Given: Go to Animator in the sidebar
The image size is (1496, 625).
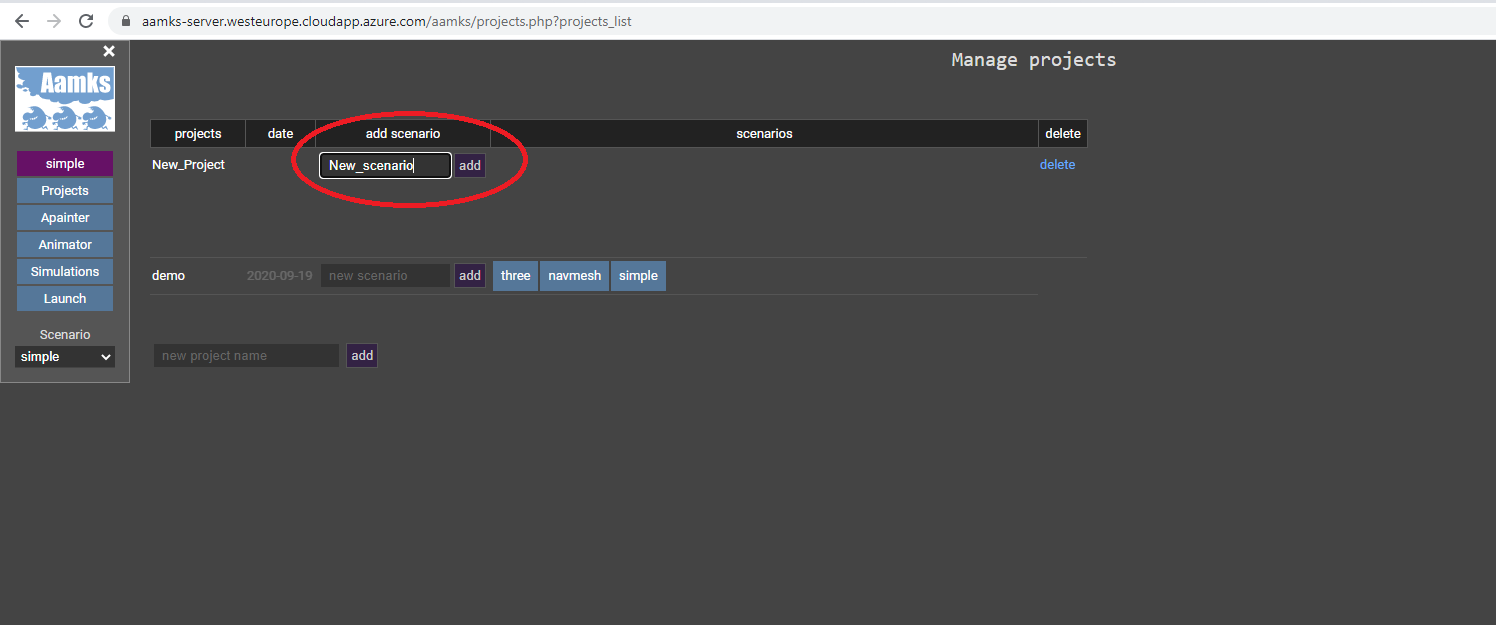Looking at the screenshot, I should pos(65,245).
